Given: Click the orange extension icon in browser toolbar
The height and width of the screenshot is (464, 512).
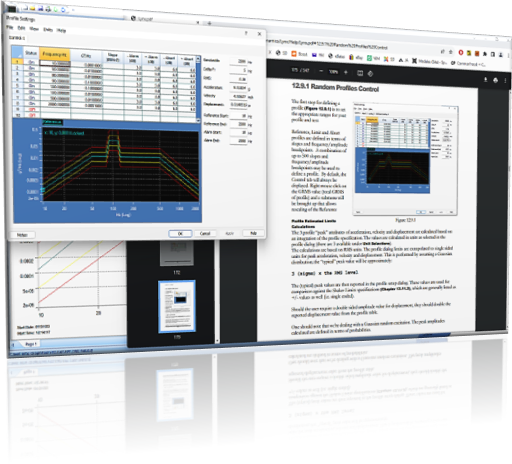Looking at the screenshot, I should (x=477, y=53).
